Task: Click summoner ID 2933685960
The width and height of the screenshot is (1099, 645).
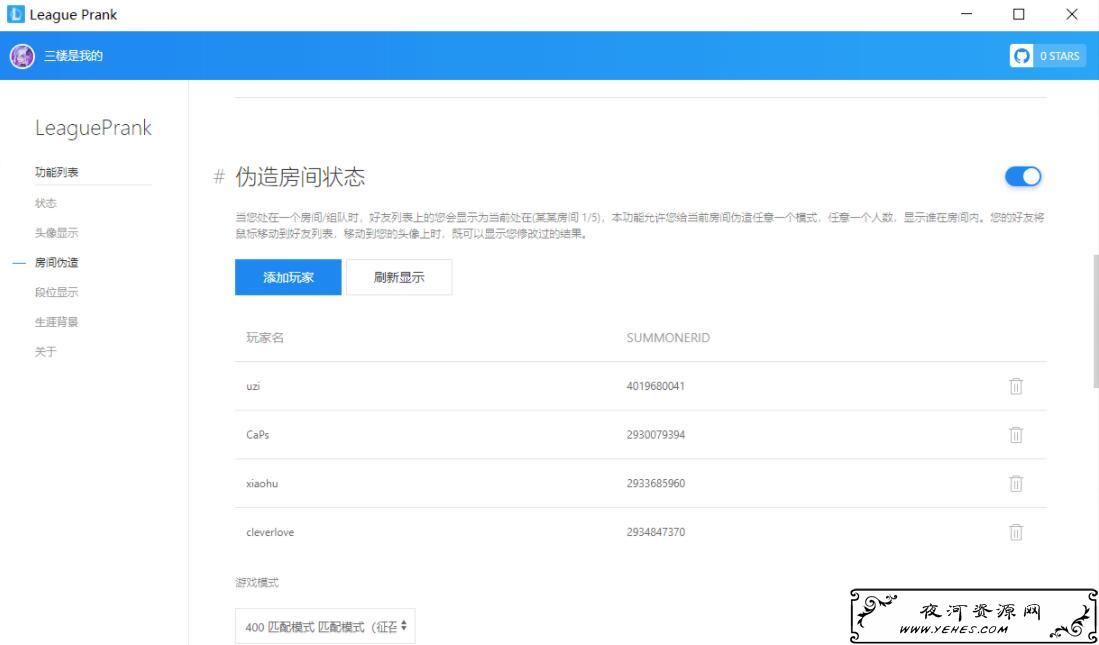Action: tap(655, 483)
